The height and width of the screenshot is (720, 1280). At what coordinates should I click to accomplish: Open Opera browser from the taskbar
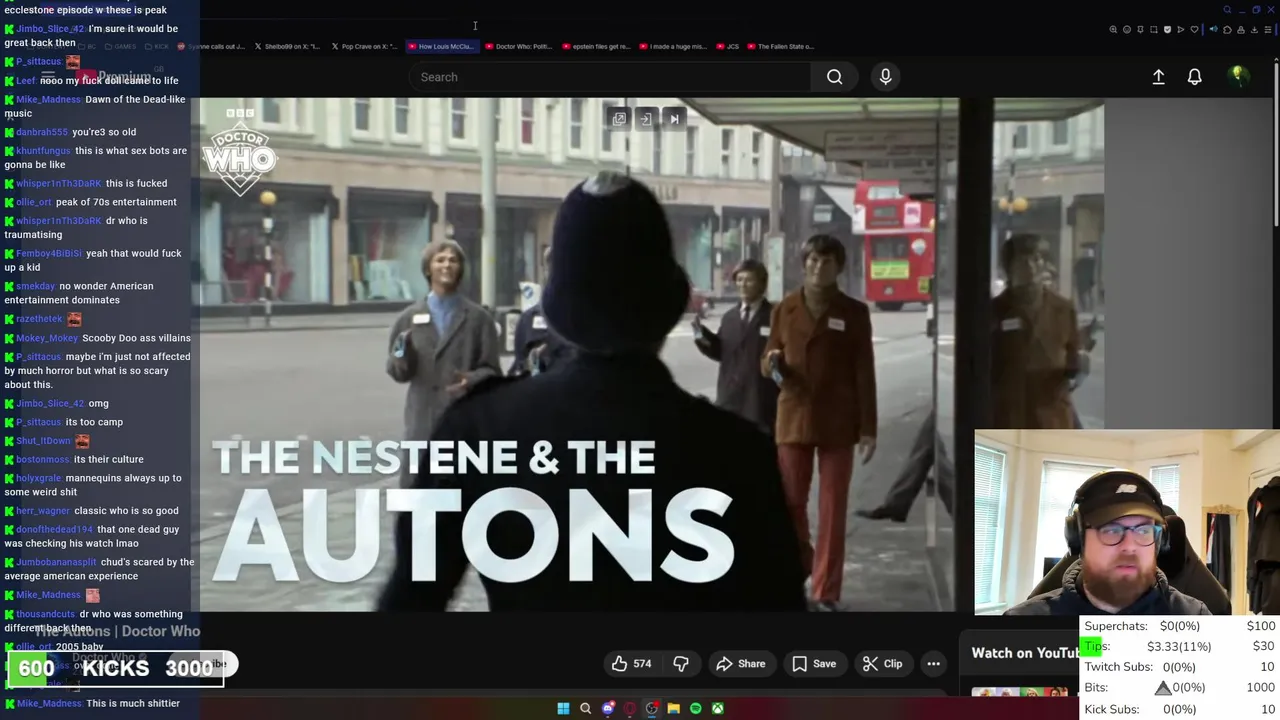click(x=629, y=708)
